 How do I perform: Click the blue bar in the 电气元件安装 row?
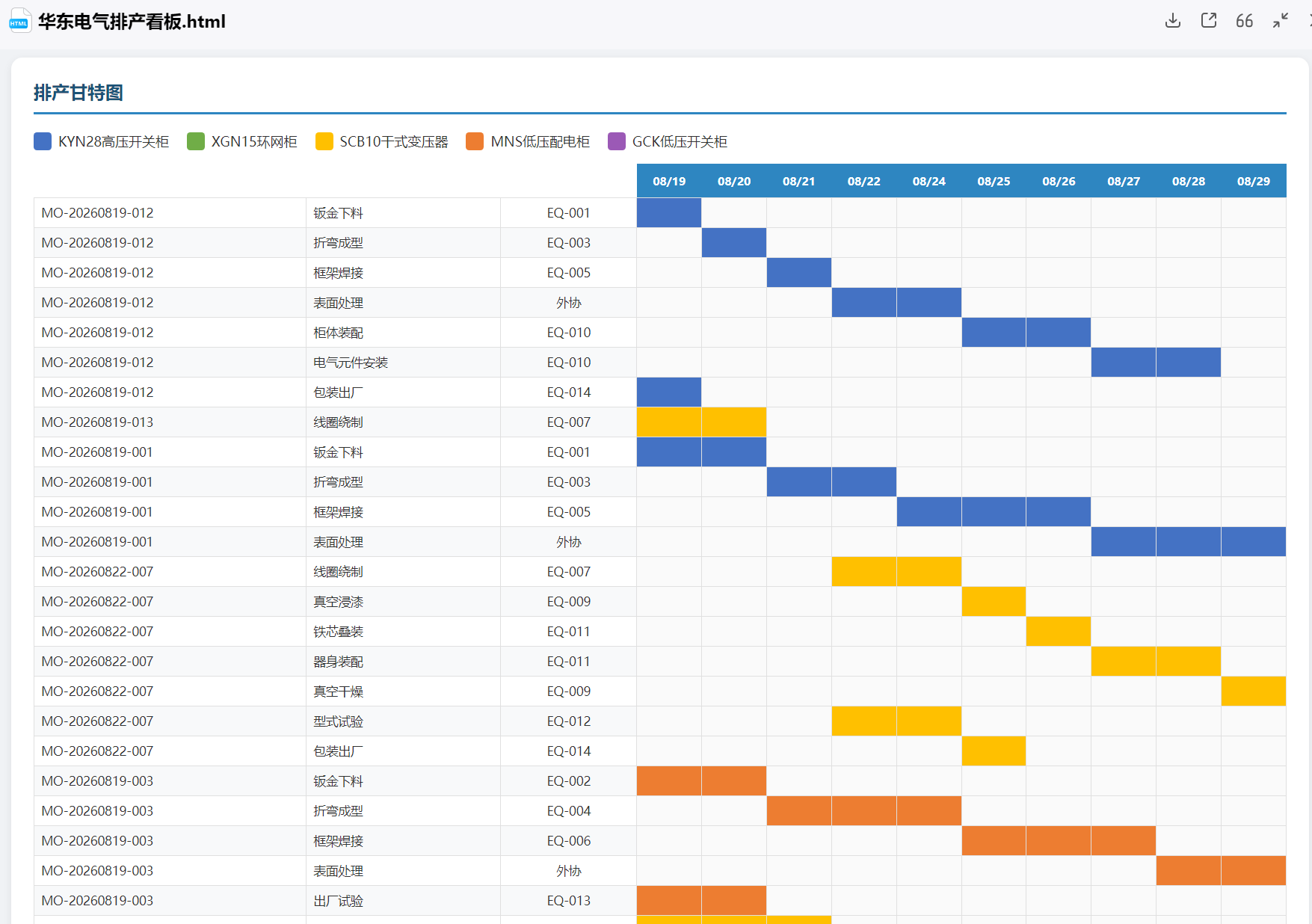coord(1156,363)
